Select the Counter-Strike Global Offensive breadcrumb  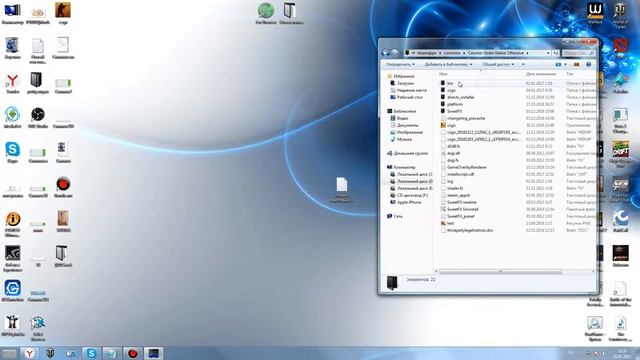pos(496,53)
